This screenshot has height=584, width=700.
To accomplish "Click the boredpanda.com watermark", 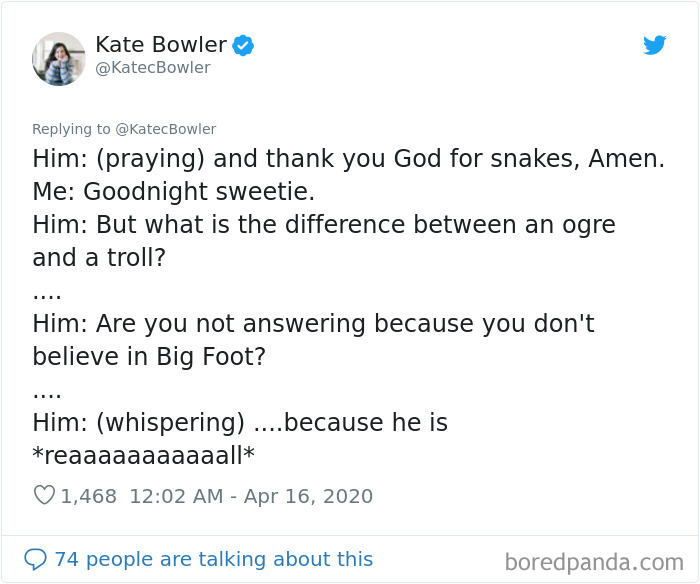I will pyautogui.click(x=593, y=561).
